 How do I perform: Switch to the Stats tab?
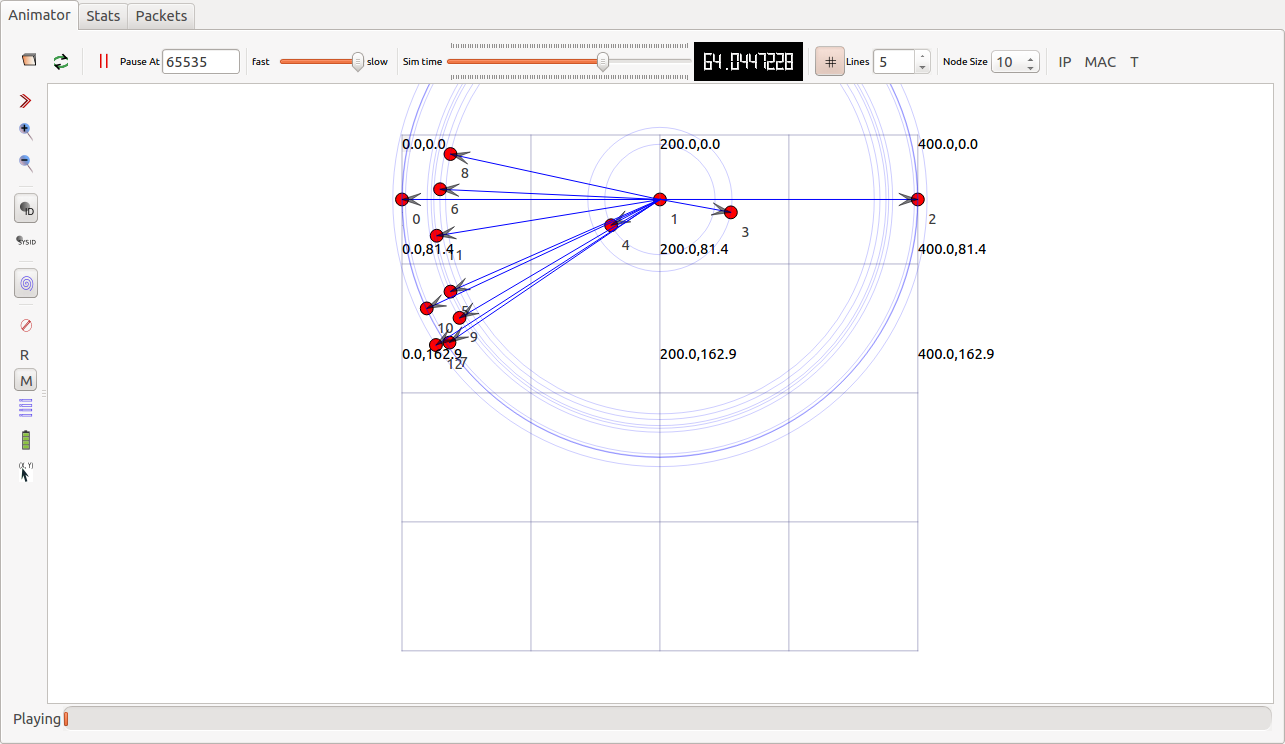point(103,16)
